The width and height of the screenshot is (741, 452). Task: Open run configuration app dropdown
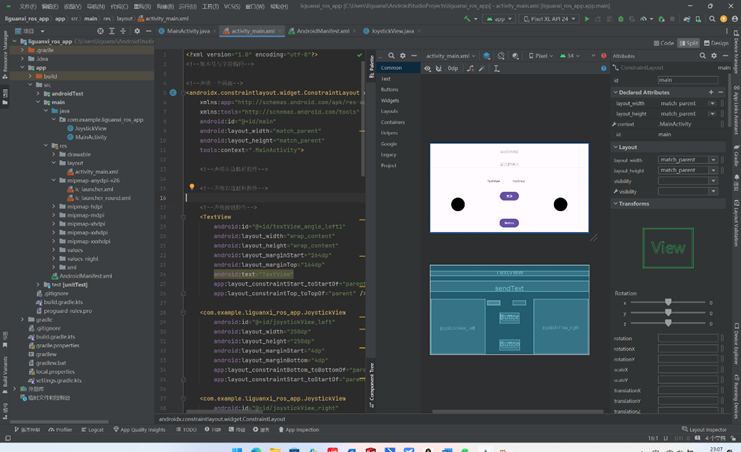tap(499, 19)
